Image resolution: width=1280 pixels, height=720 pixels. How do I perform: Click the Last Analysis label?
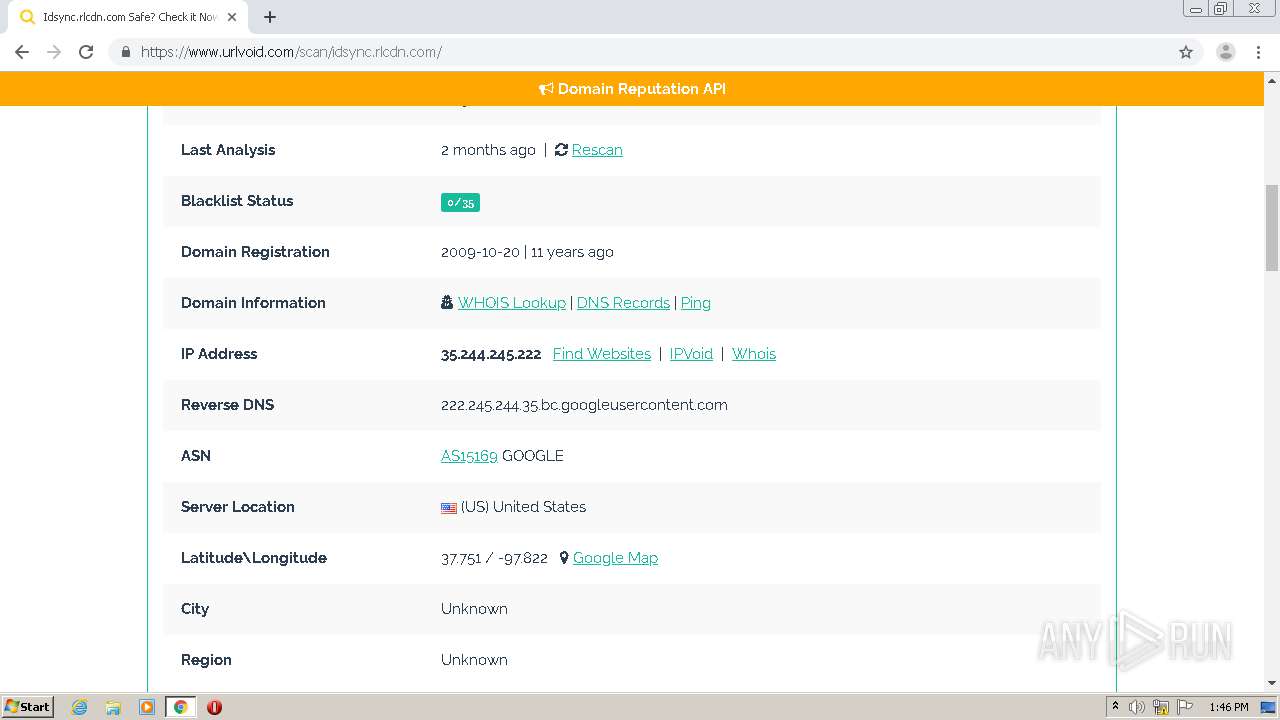coord(228,150)
